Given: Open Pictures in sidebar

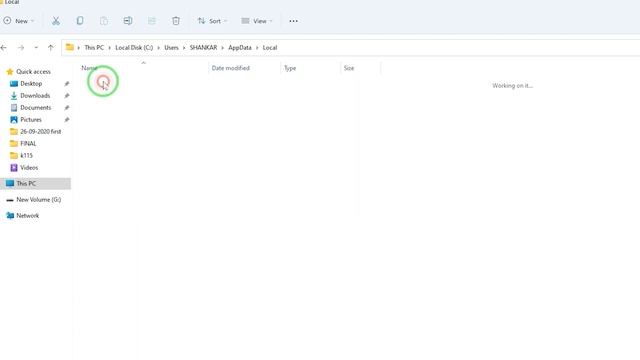Looking at the screenshot, I should click(31, 120).
